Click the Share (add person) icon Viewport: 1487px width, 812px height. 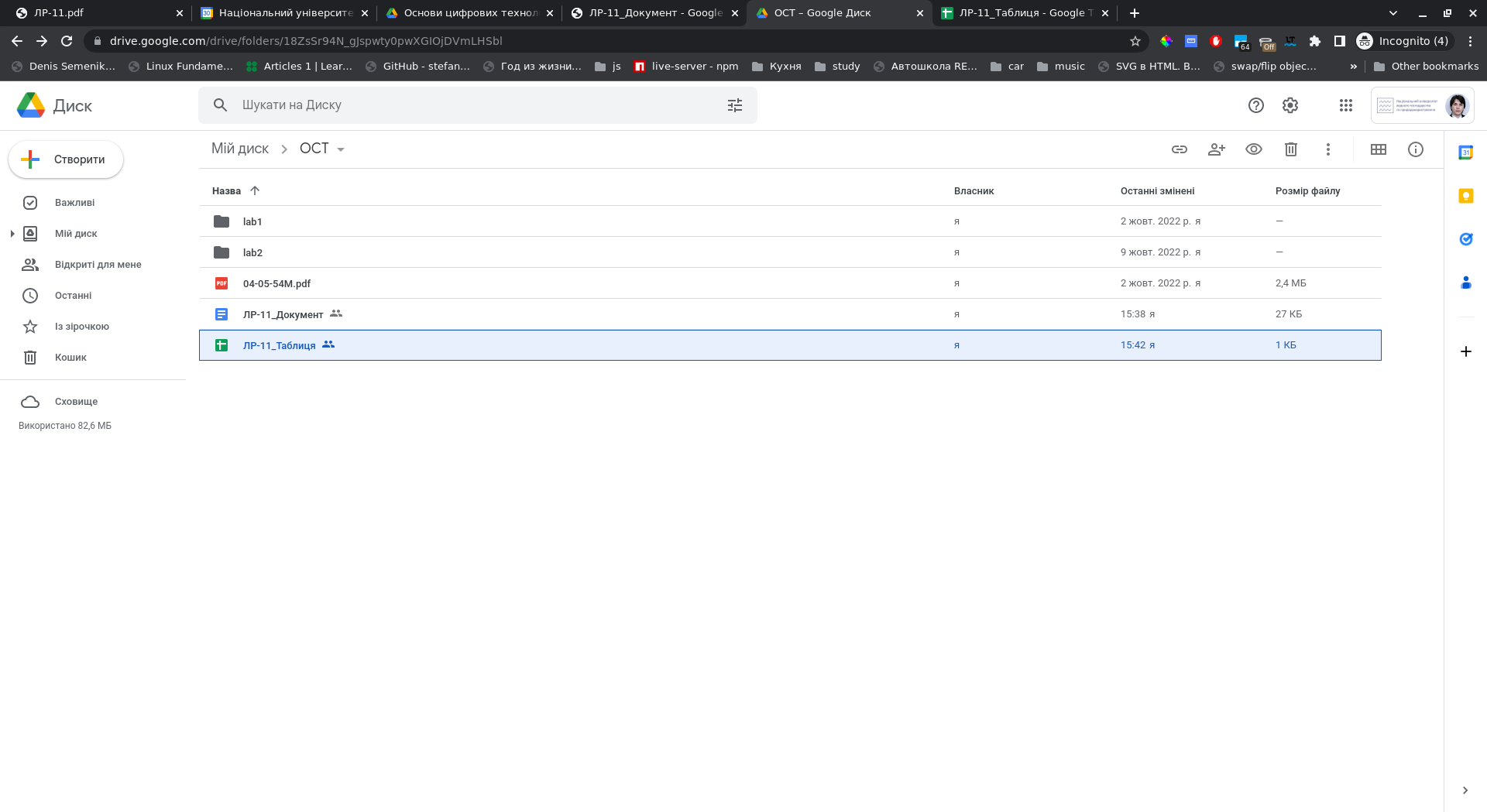[1216, 149]
